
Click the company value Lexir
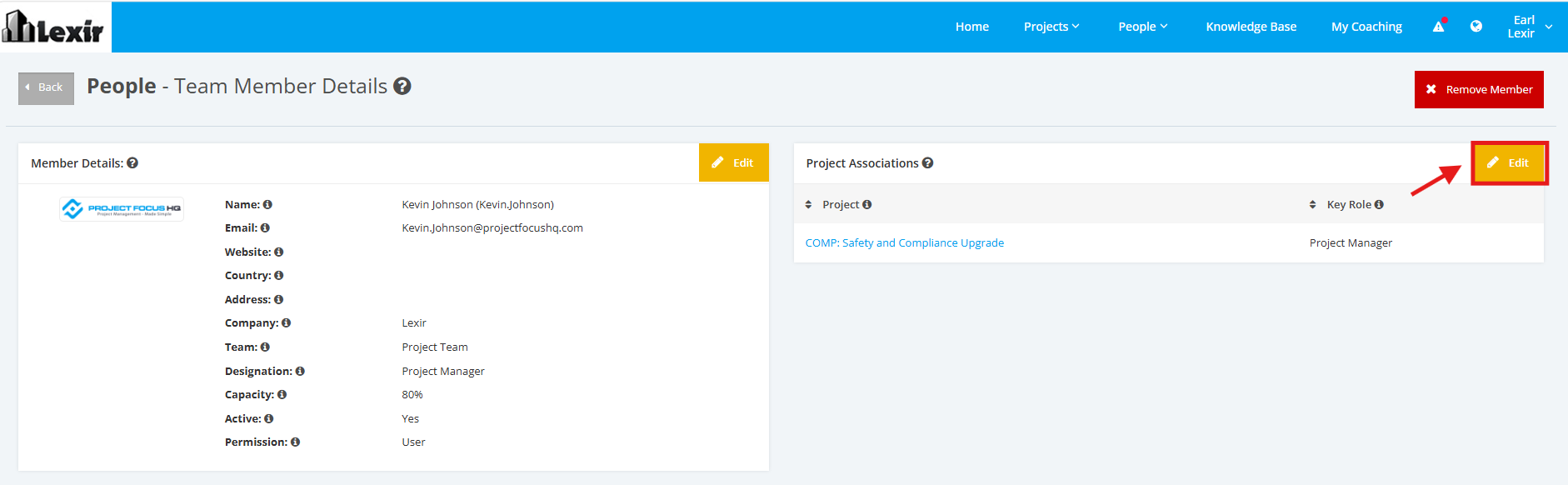point(414,322)
